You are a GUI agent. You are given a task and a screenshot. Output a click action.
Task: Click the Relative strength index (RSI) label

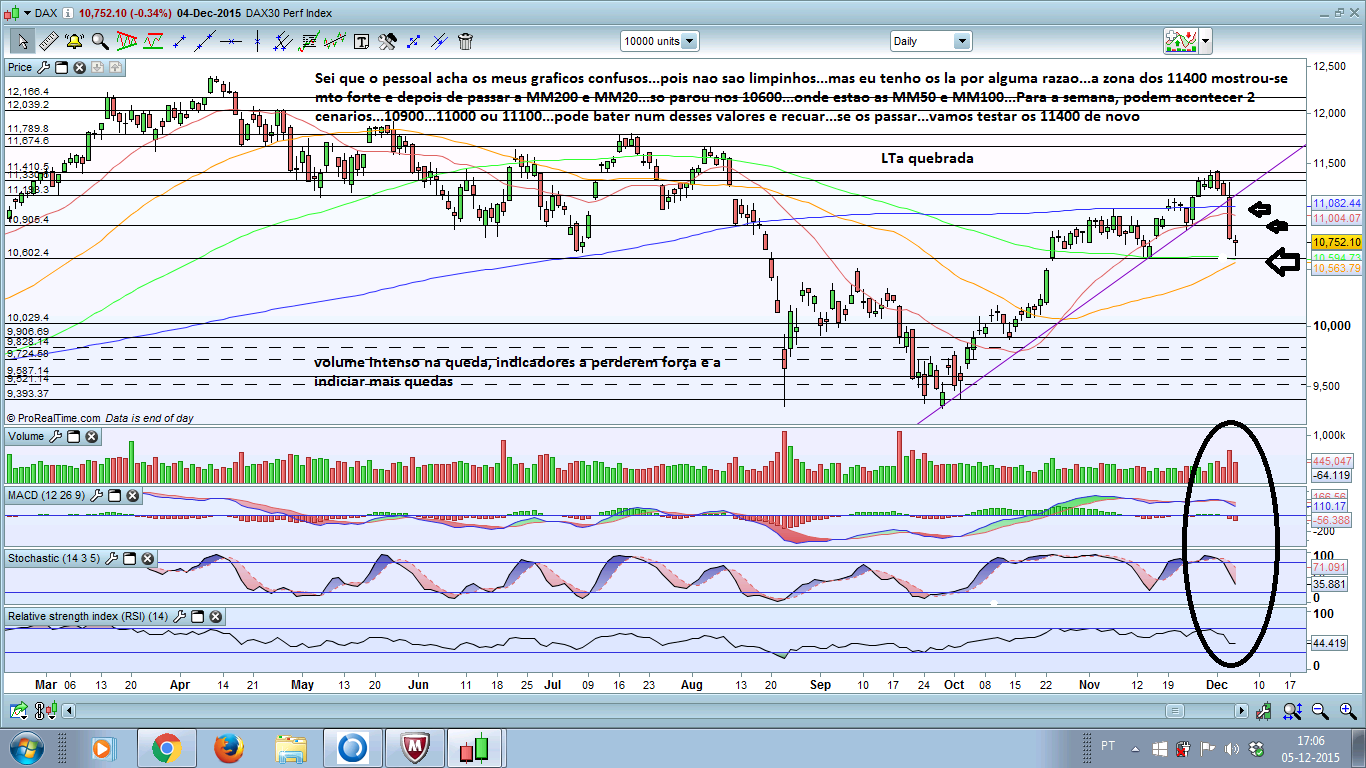tap(88, 616)
